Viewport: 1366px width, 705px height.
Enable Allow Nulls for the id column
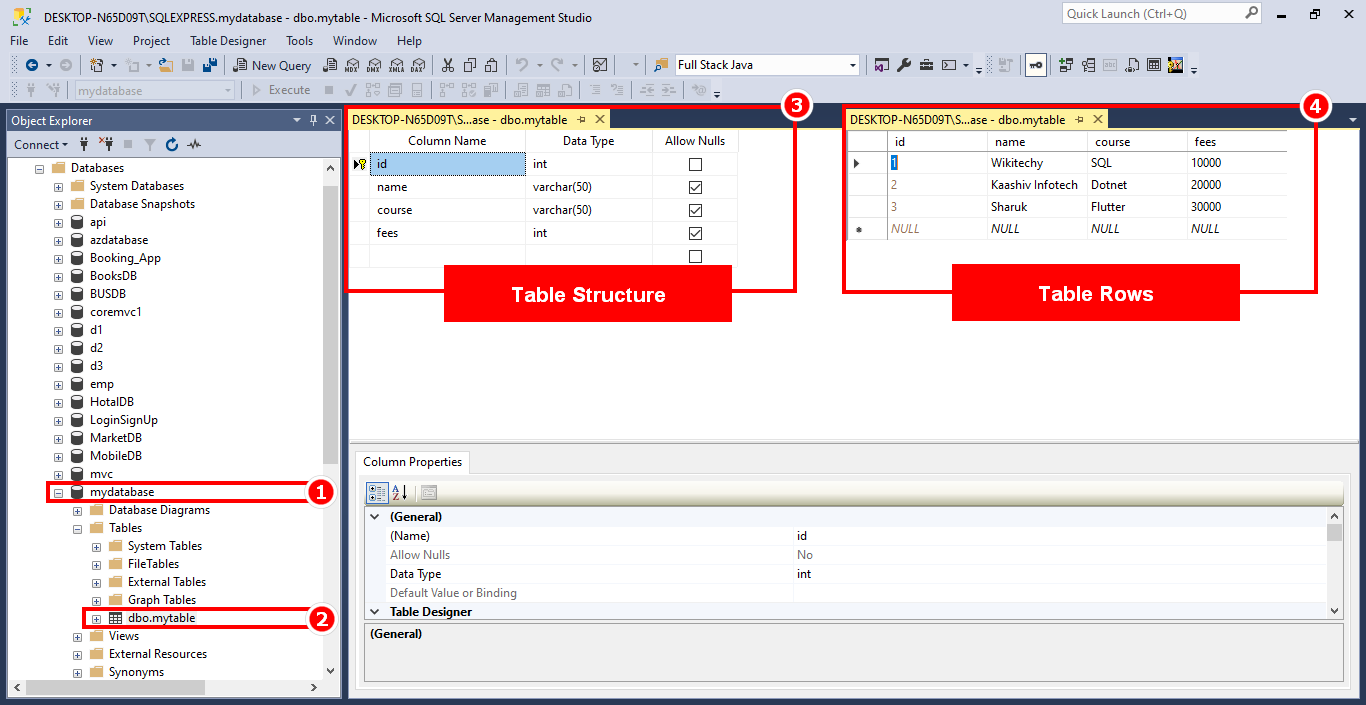coord(694,163)
